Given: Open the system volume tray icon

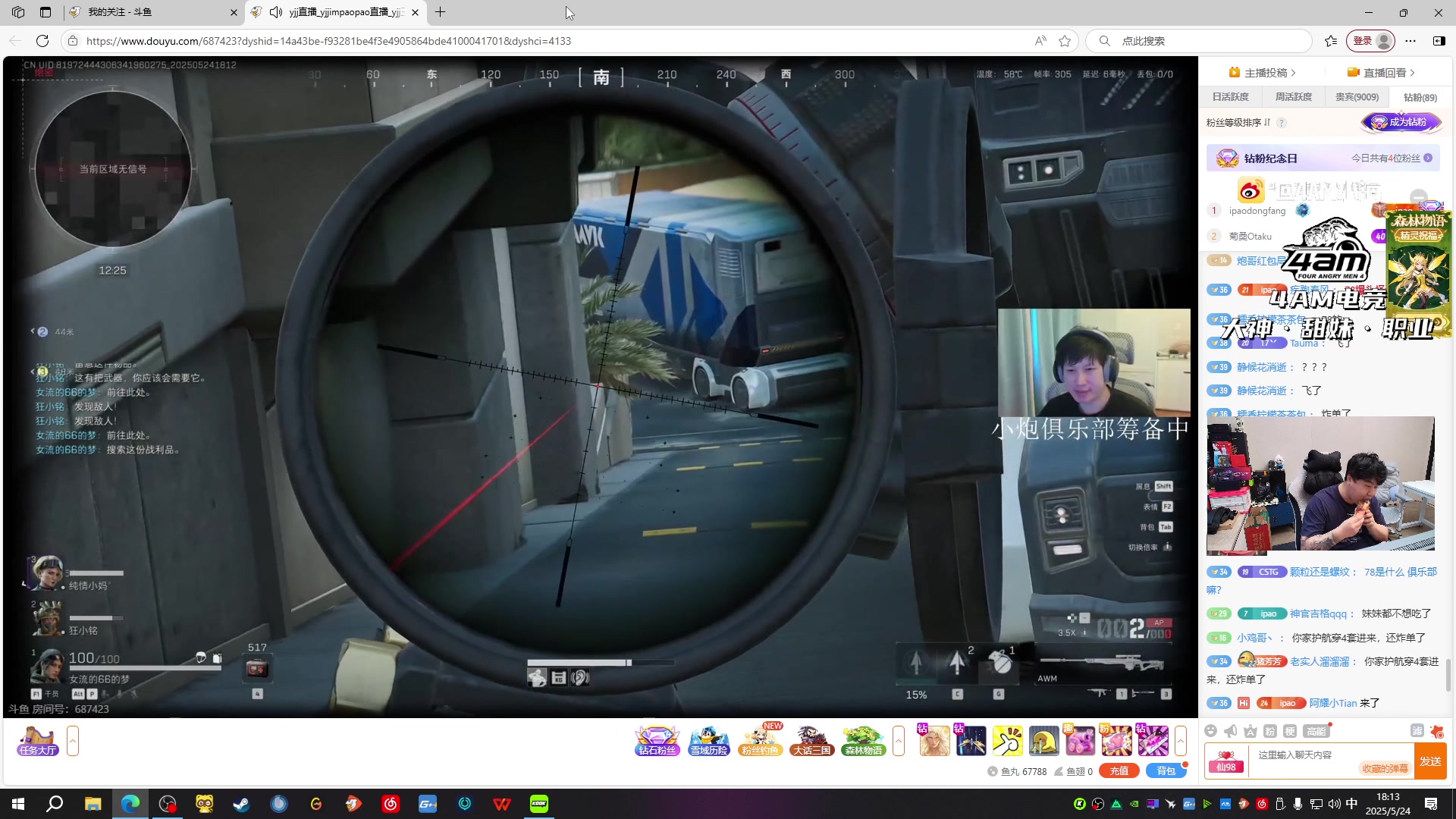Looking at the screenshot, I should pos(1334,804).
